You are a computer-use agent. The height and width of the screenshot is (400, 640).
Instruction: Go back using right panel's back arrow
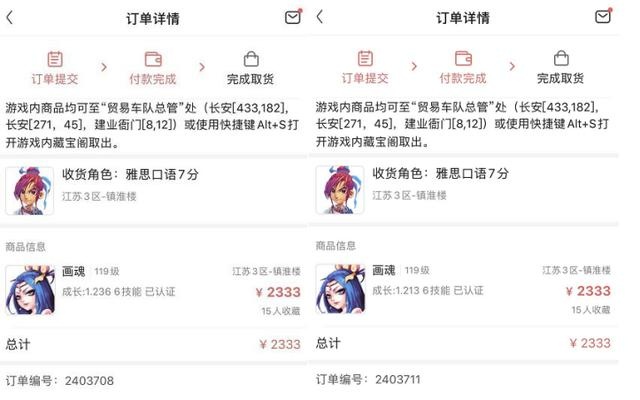point(320,17)
